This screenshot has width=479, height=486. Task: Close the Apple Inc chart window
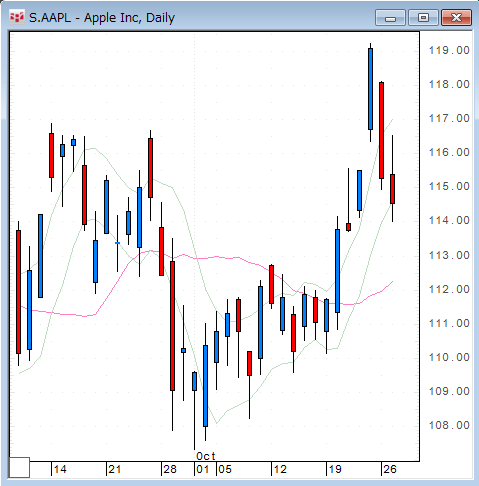pyautogui.click(x=456, y=18)
